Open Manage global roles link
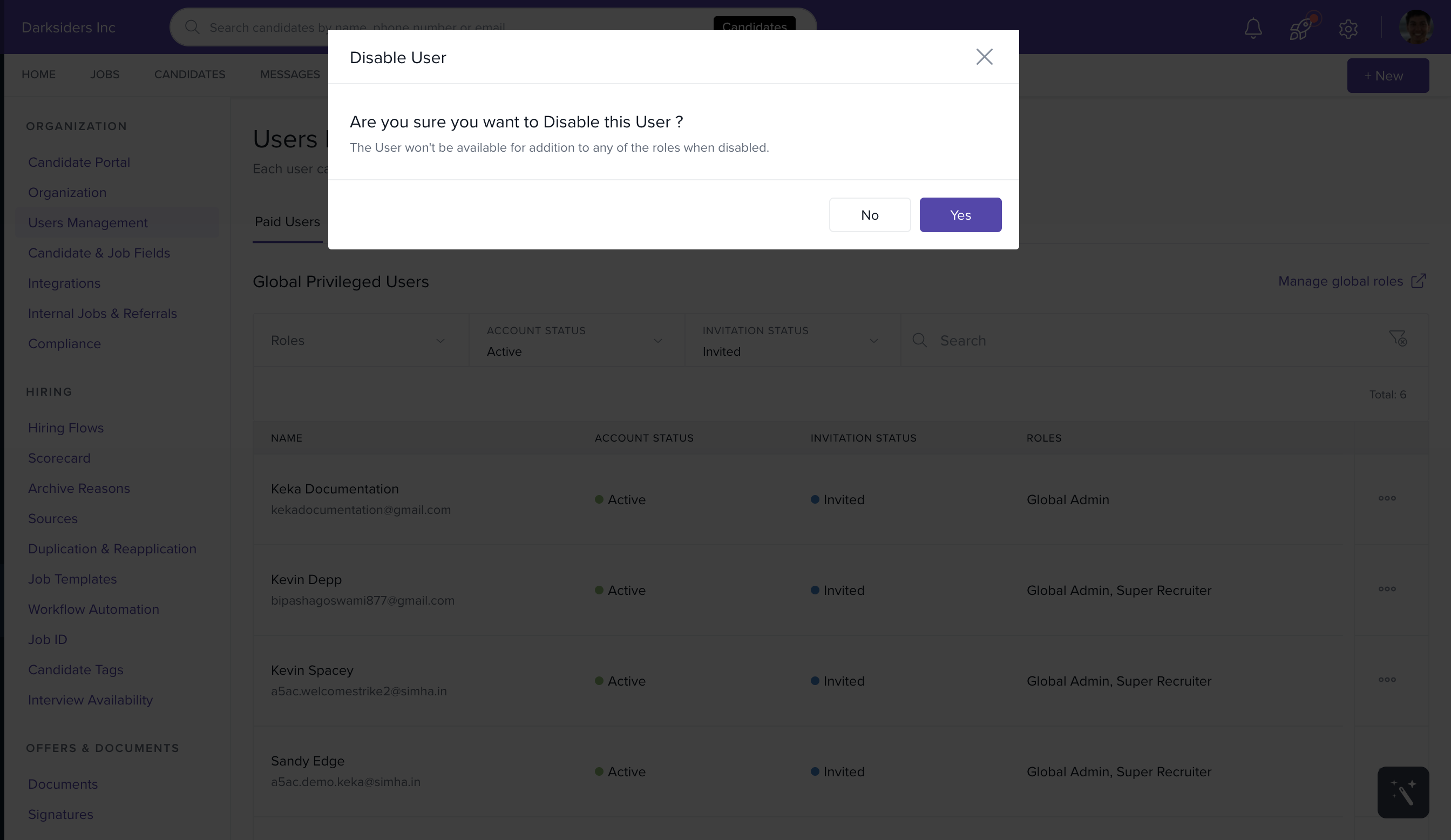This screenshot has width=1451, height=840. point(1351,281)
